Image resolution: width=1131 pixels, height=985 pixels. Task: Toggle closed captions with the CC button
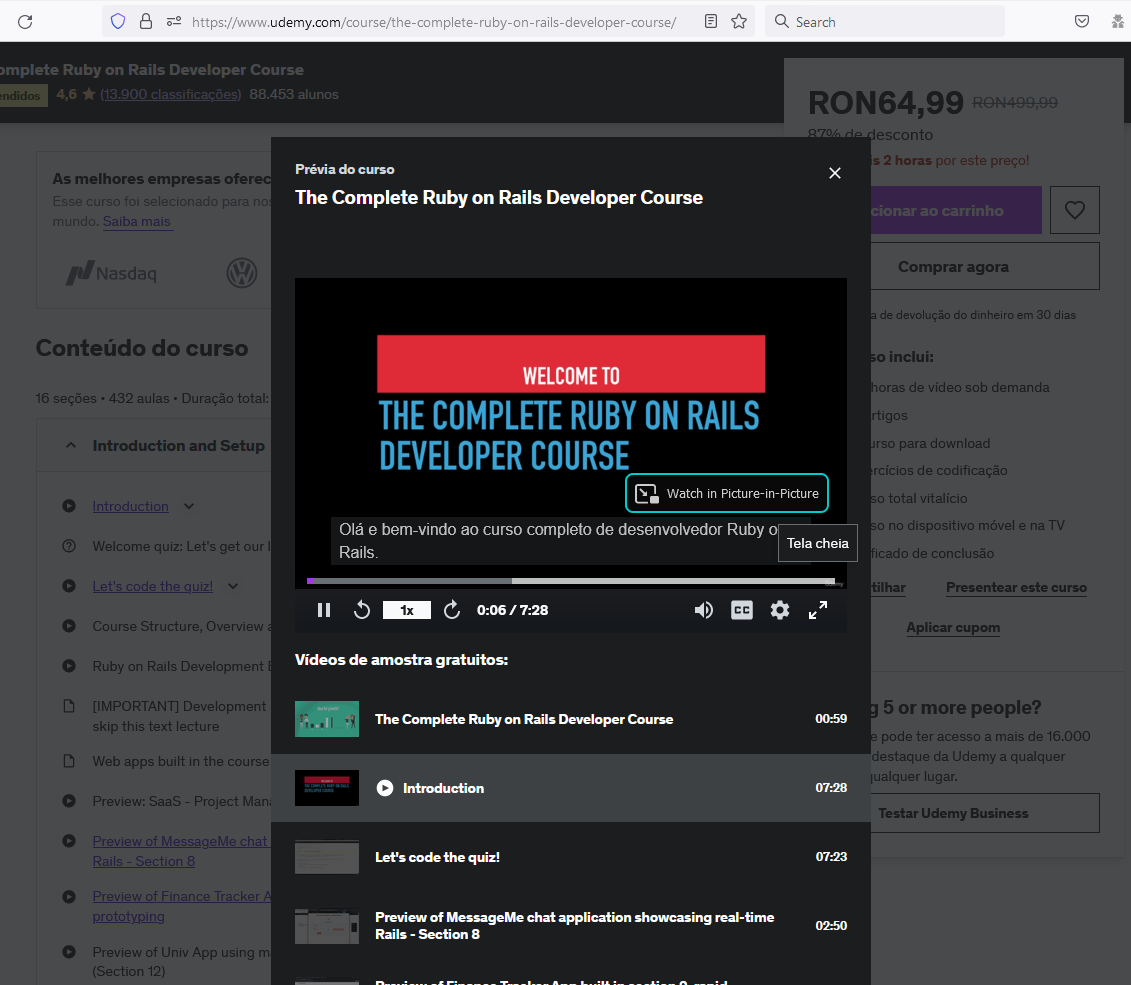pyautogui.click(x=742, y=610)
